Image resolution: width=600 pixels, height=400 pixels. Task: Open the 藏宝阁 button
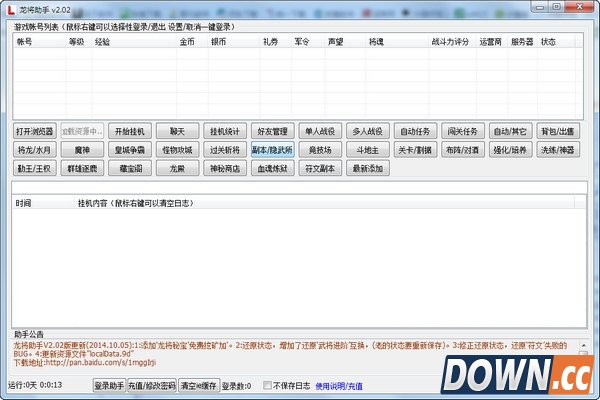point(130,168)
